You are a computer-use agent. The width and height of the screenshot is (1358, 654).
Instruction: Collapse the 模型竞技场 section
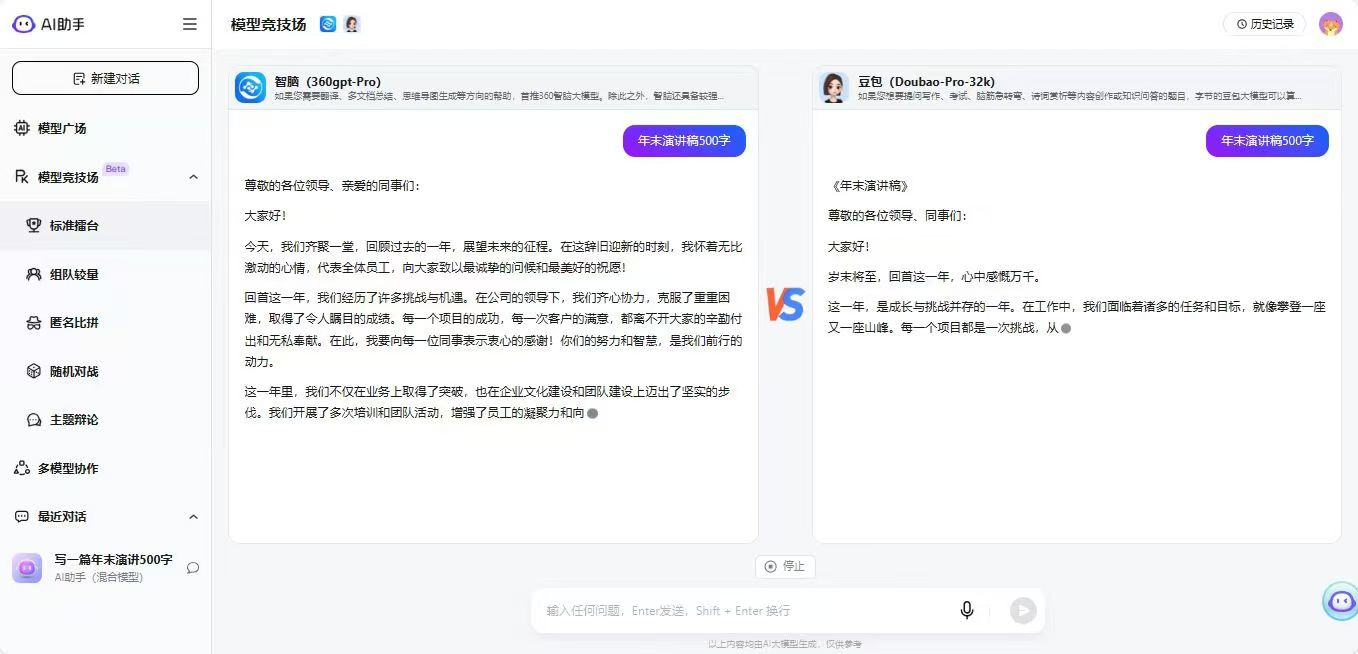(x=194, y=176)
